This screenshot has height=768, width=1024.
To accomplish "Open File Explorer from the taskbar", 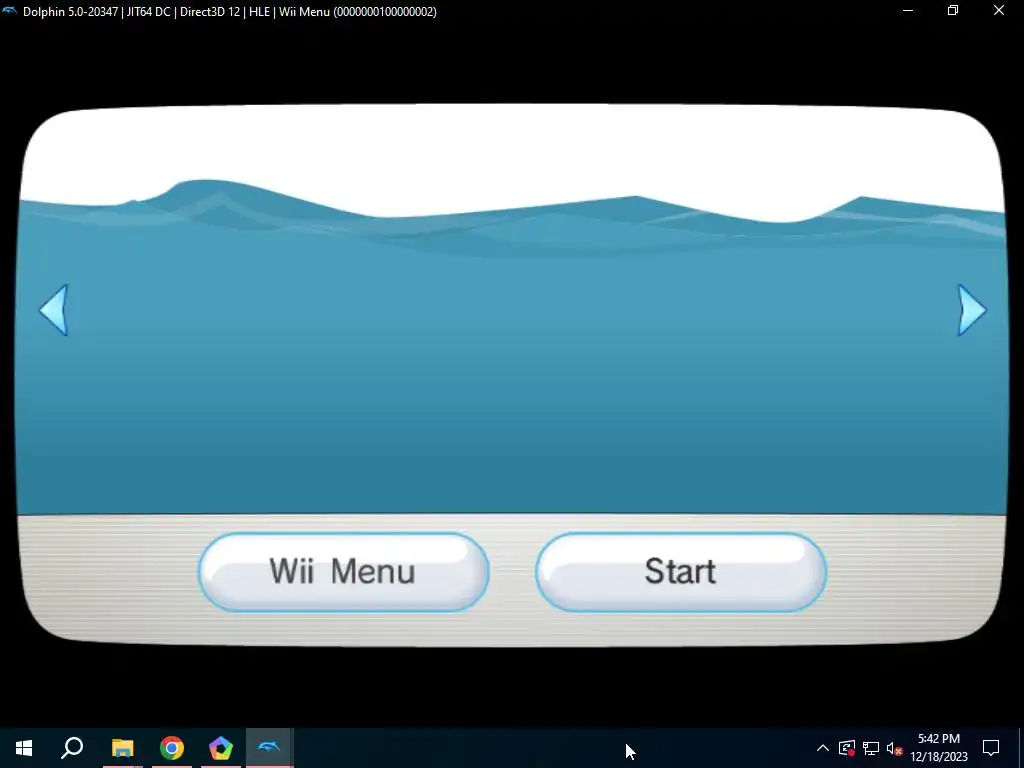I will point(122,748).
